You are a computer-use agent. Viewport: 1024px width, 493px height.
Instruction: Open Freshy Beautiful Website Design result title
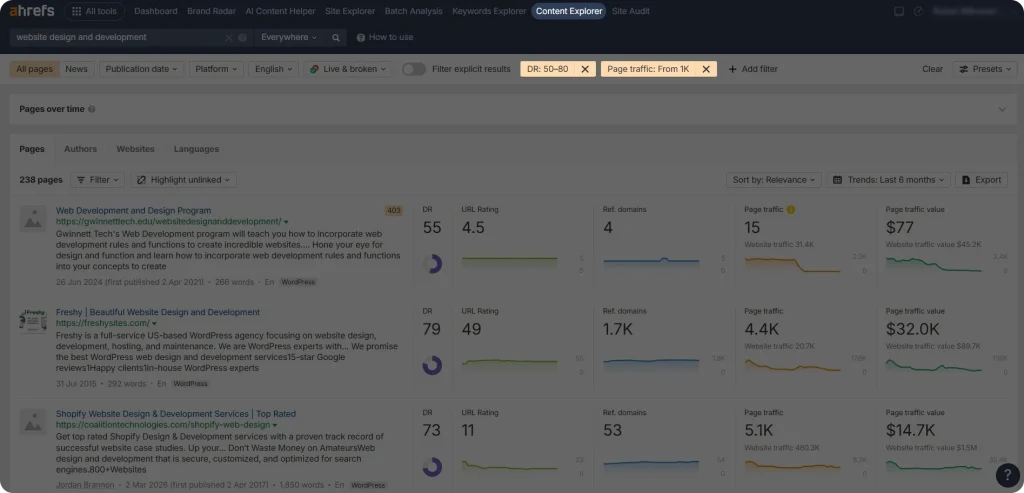(157, 312)
